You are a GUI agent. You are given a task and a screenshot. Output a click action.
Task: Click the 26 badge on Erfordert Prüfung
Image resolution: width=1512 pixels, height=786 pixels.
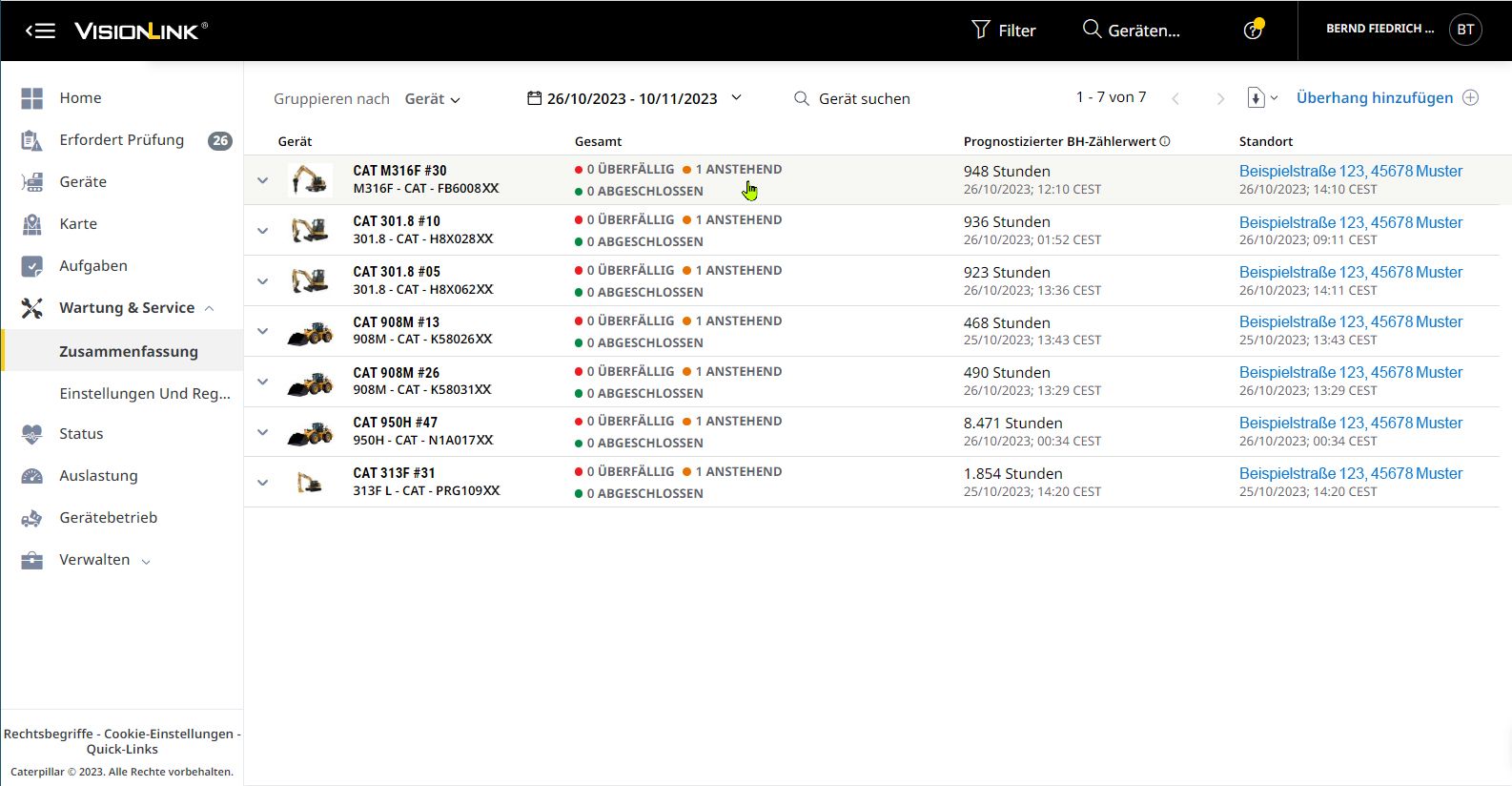(220, 140)
